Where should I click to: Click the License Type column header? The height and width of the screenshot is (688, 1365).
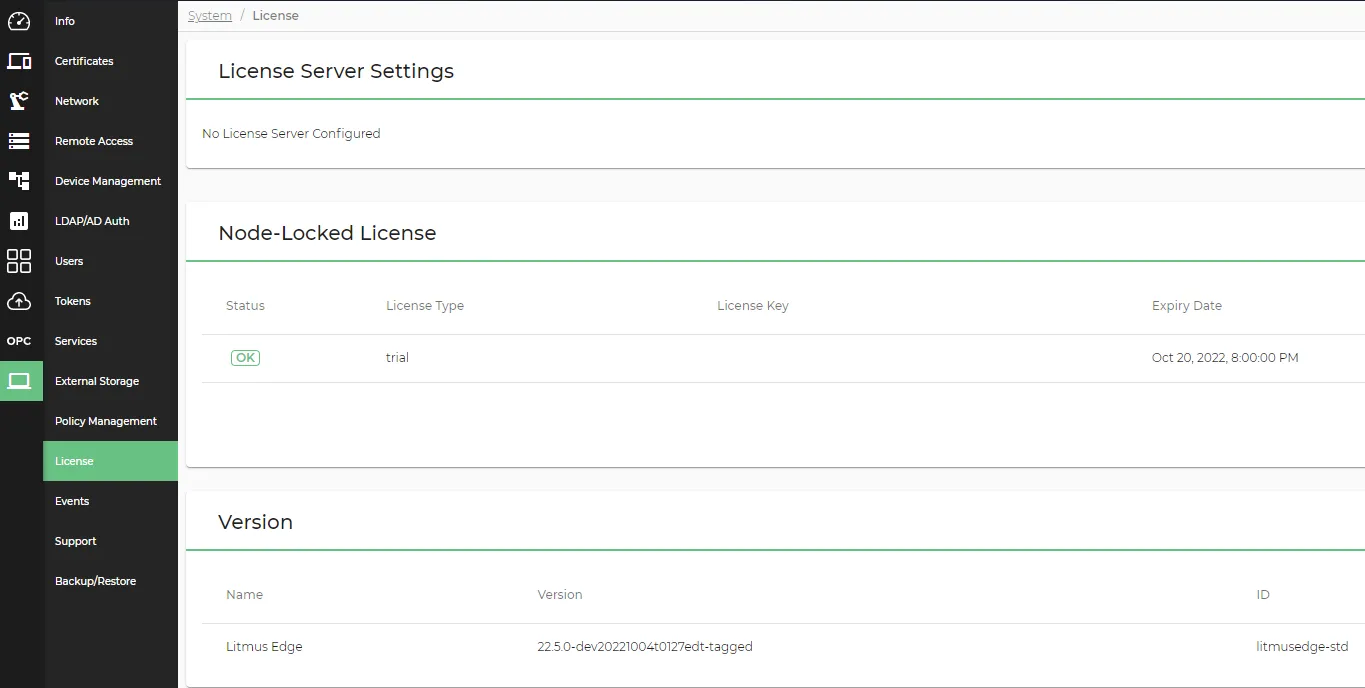(425, 306)
